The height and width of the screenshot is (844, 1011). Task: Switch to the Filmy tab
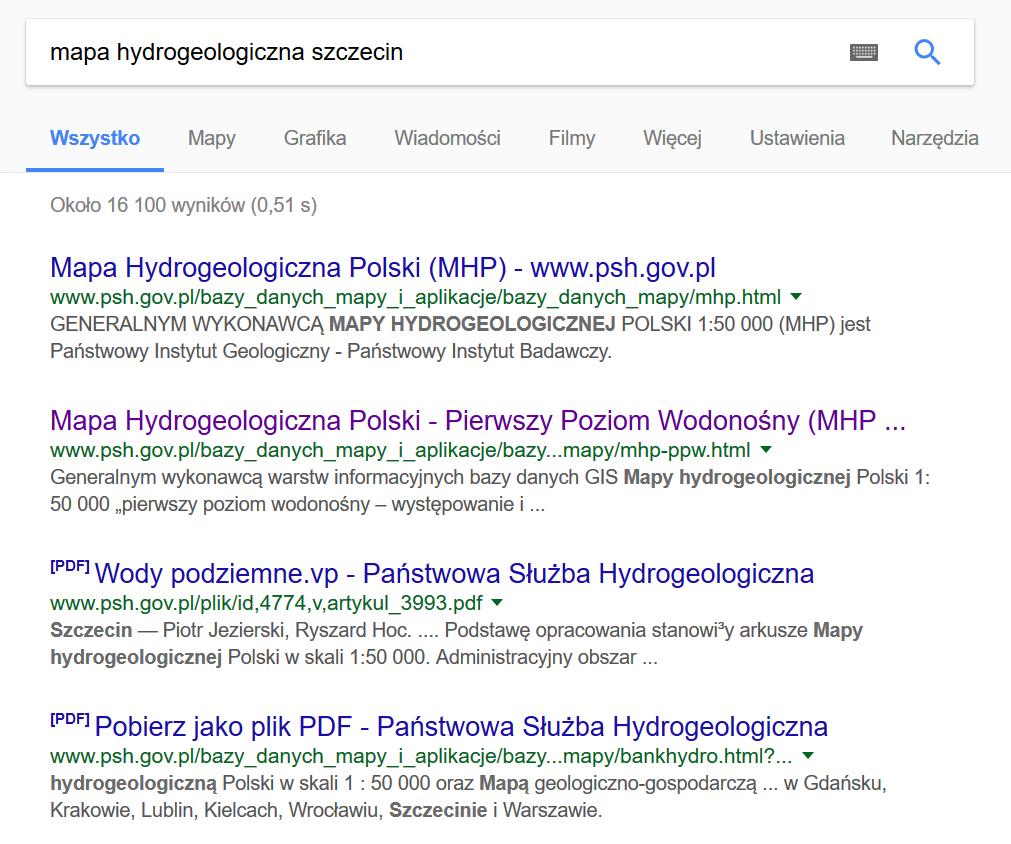572,139
